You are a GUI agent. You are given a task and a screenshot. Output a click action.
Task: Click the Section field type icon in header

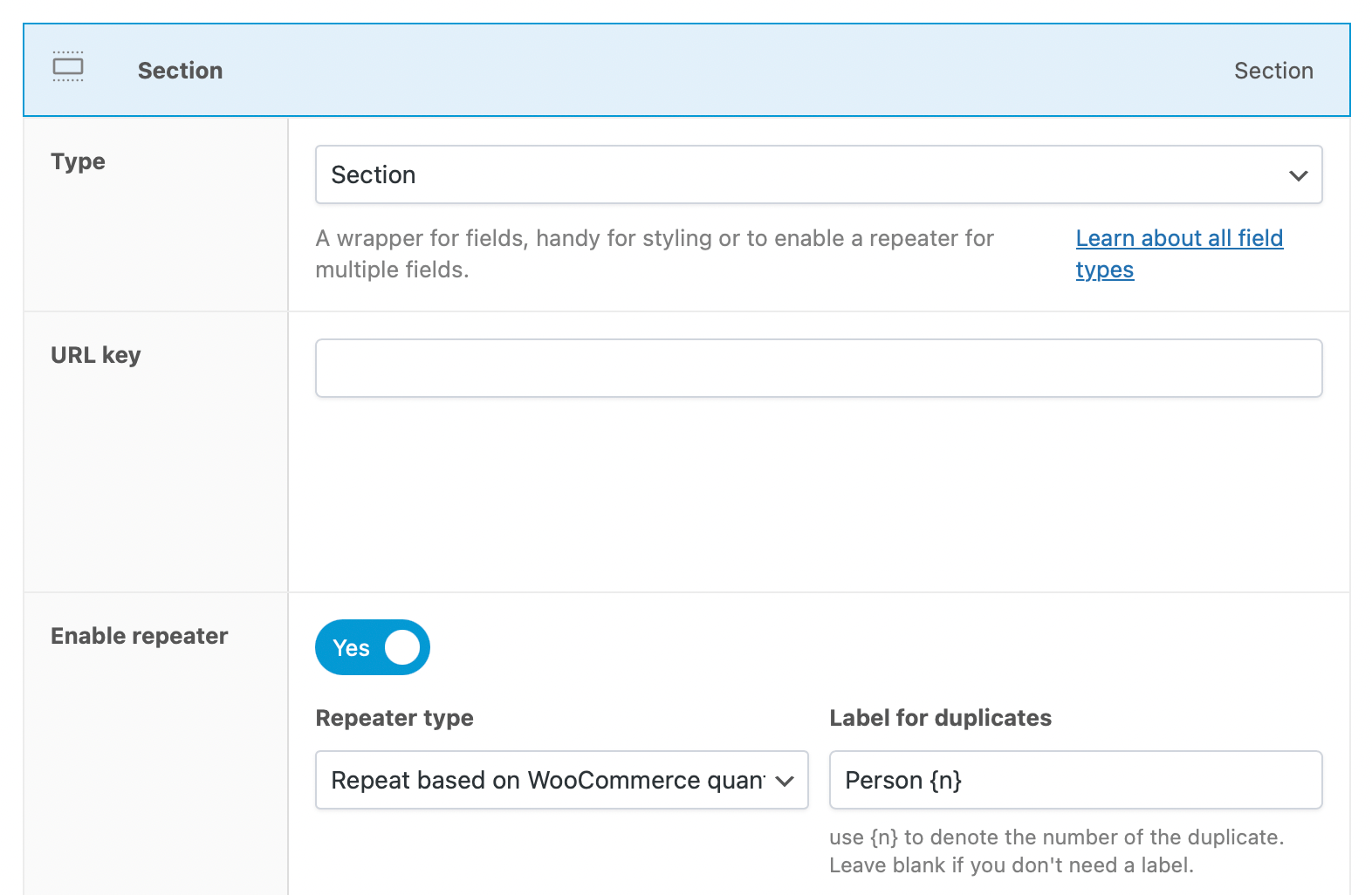click(x=68, y=67)
